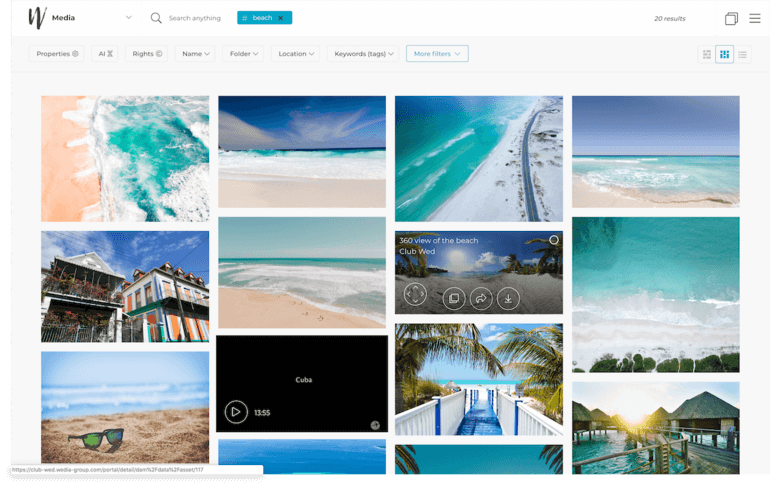
Task: Open the AI filter
Action: point(105,54)
